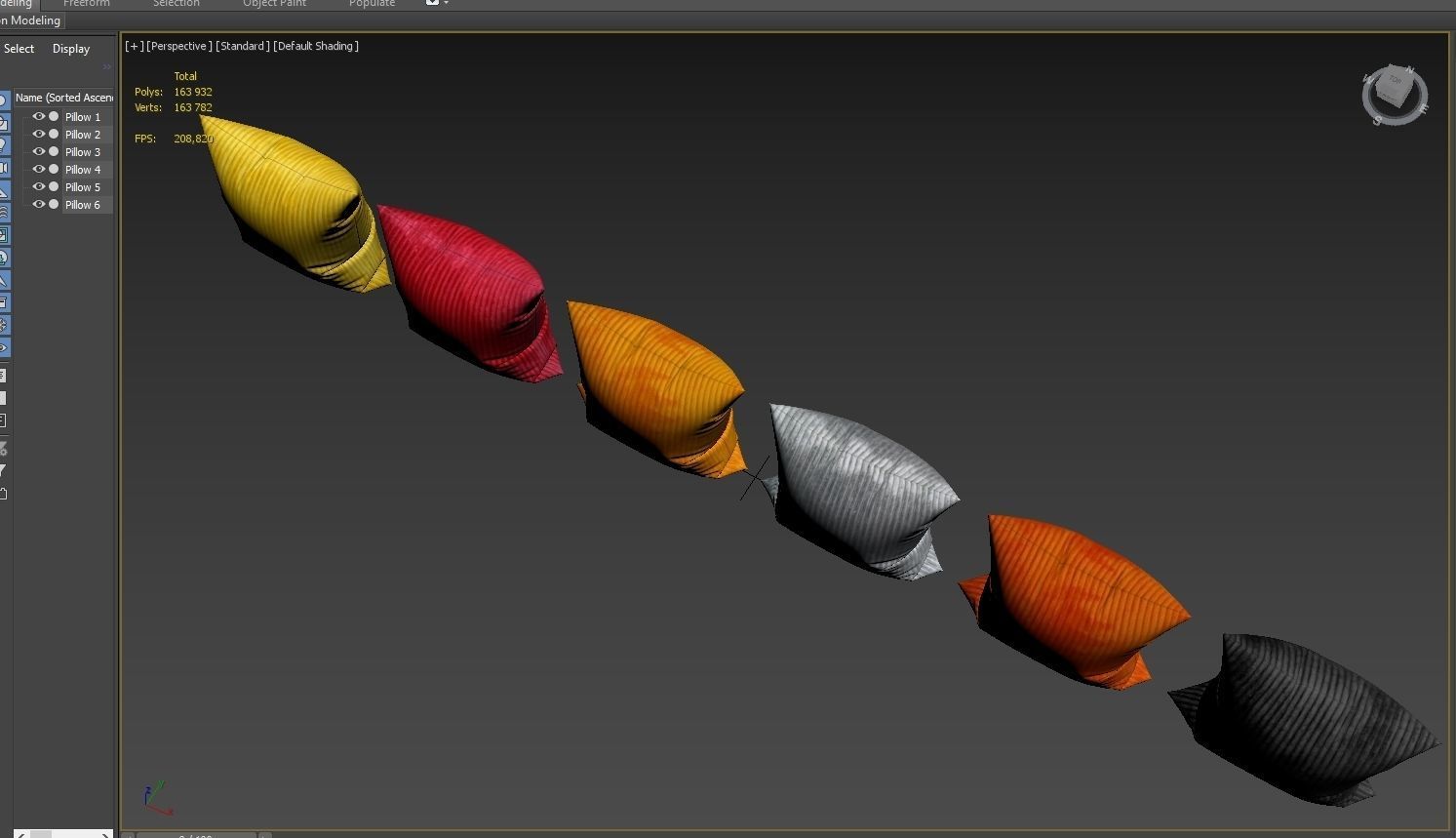Click the Polys count value 163 932
1456x838 pixels.
pos(193,92)
